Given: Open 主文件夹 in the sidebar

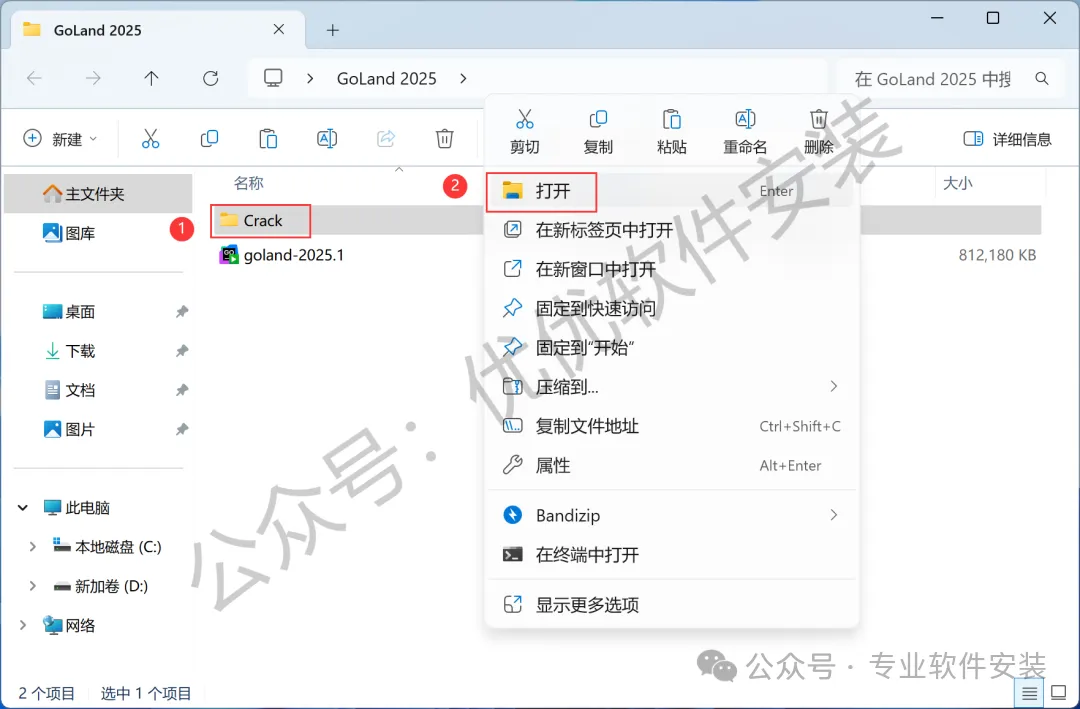Looking at the screenshot, I should point(98,194).
